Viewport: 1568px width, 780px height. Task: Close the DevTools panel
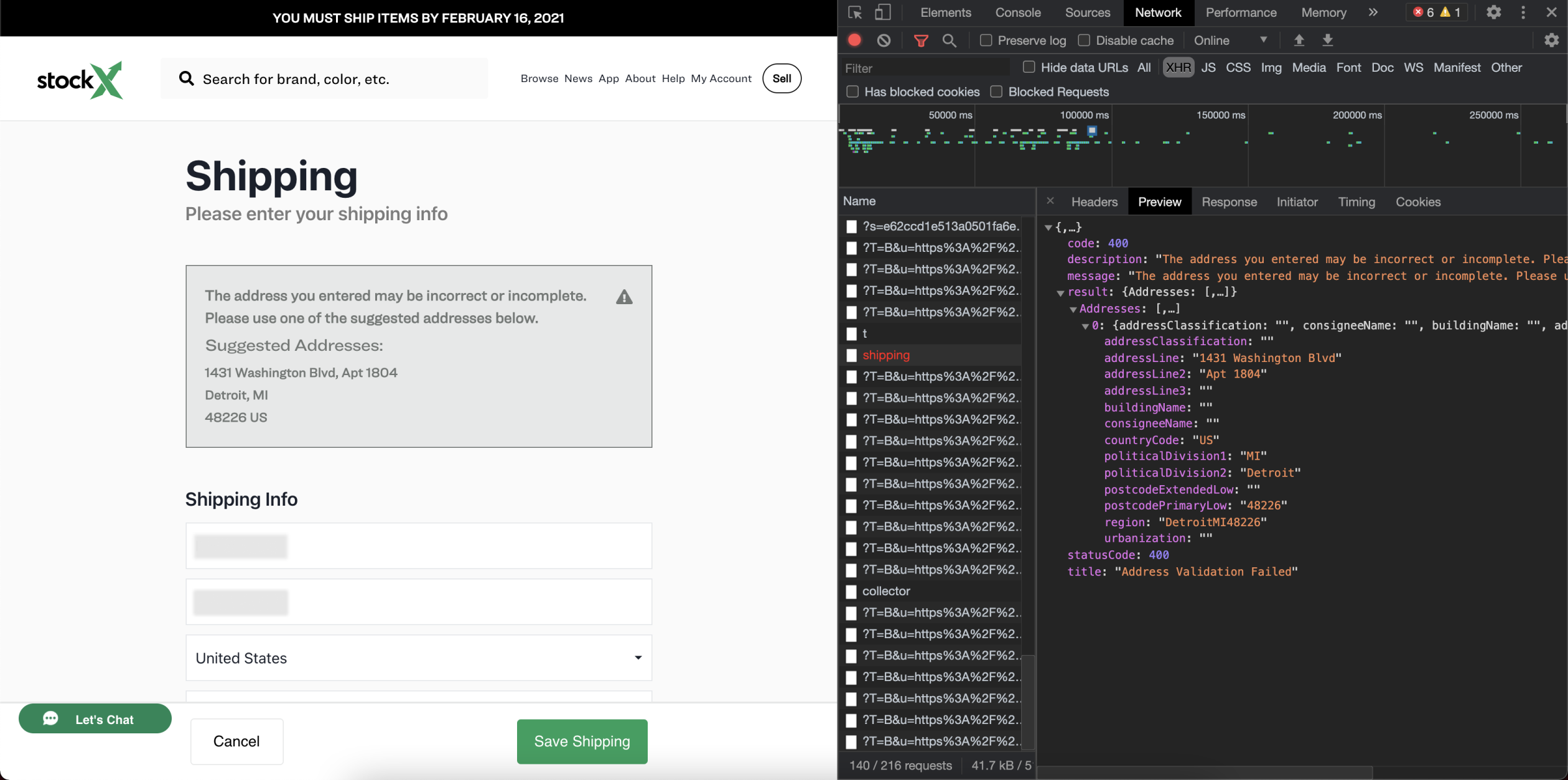click(1552, 12)
